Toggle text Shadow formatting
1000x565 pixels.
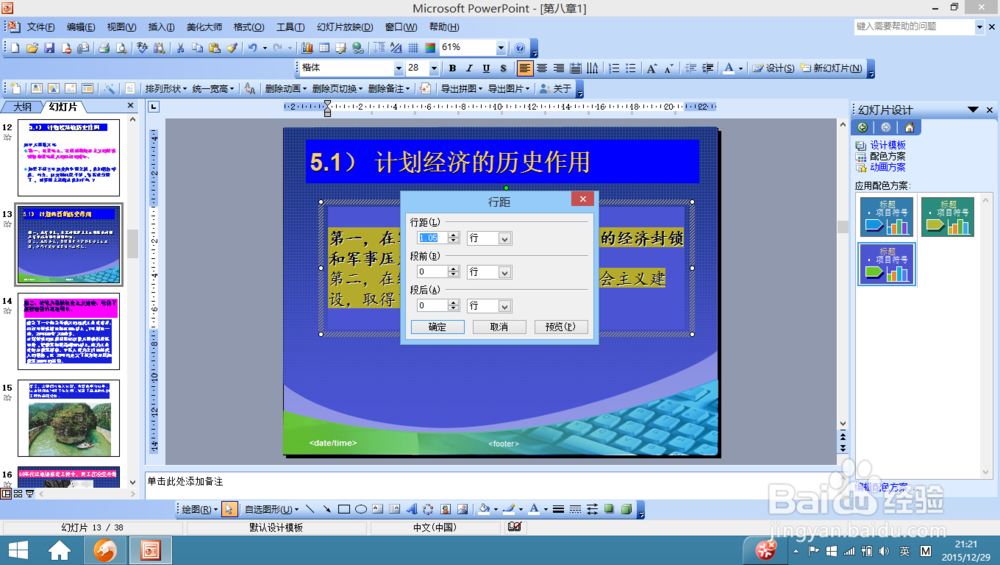[x=503, y=68]
